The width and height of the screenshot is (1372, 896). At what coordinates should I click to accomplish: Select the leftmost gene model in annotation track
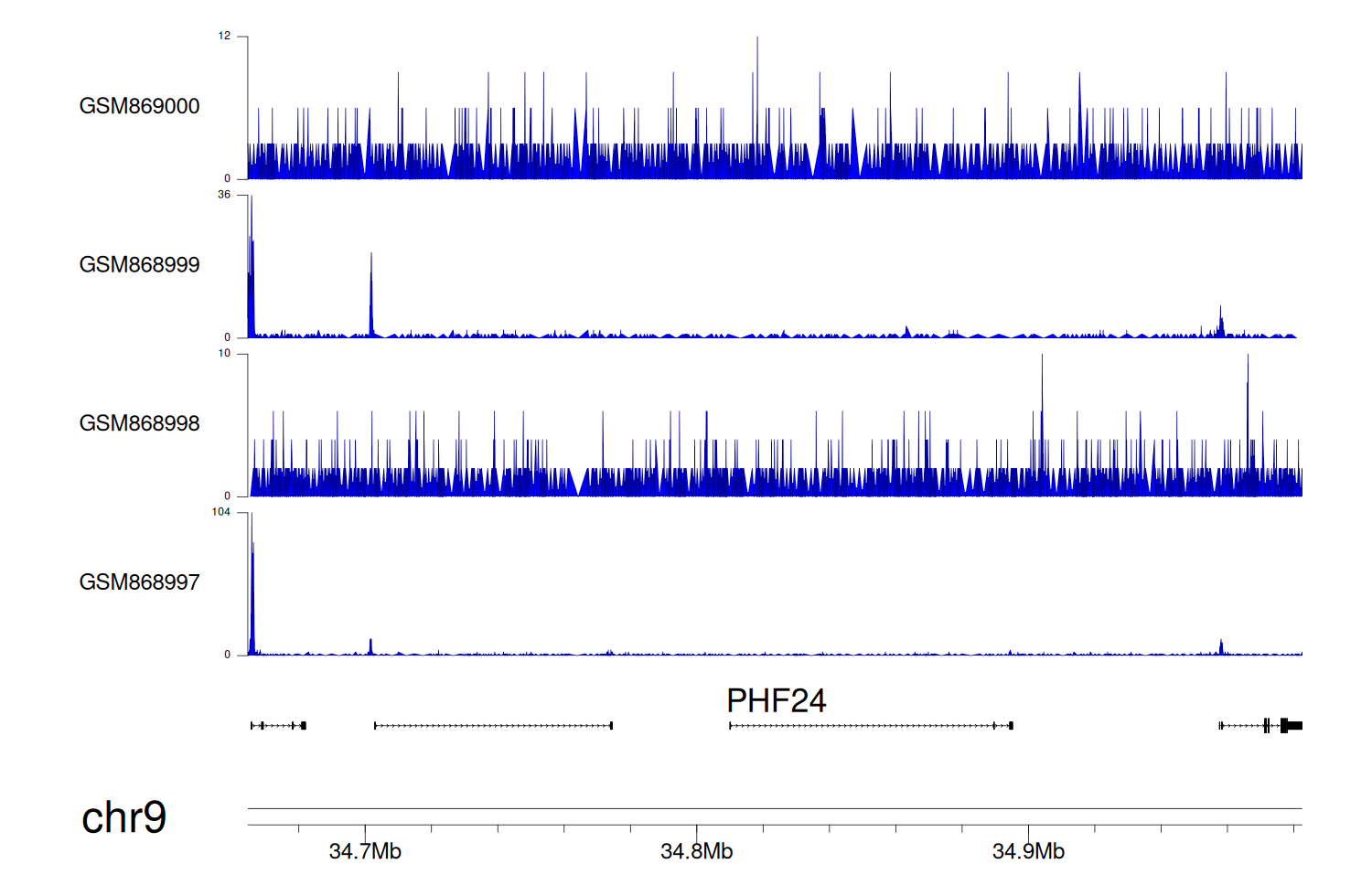click(278, 726)
